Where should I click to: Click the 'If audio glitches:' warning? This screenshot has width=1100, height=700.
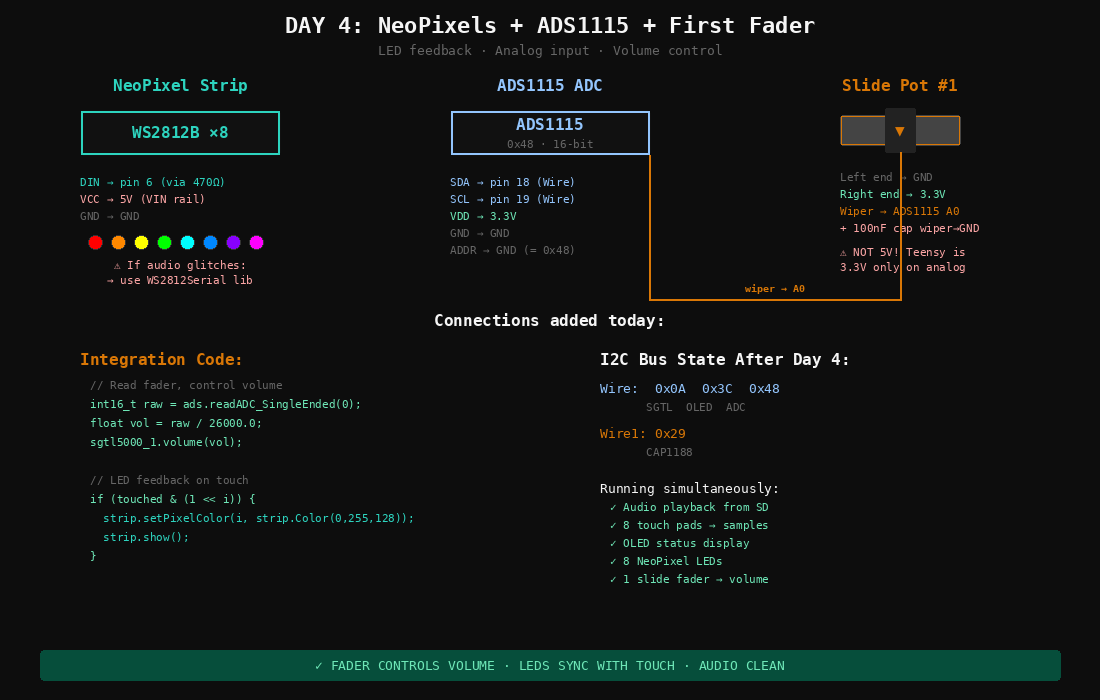pos(180,265)
